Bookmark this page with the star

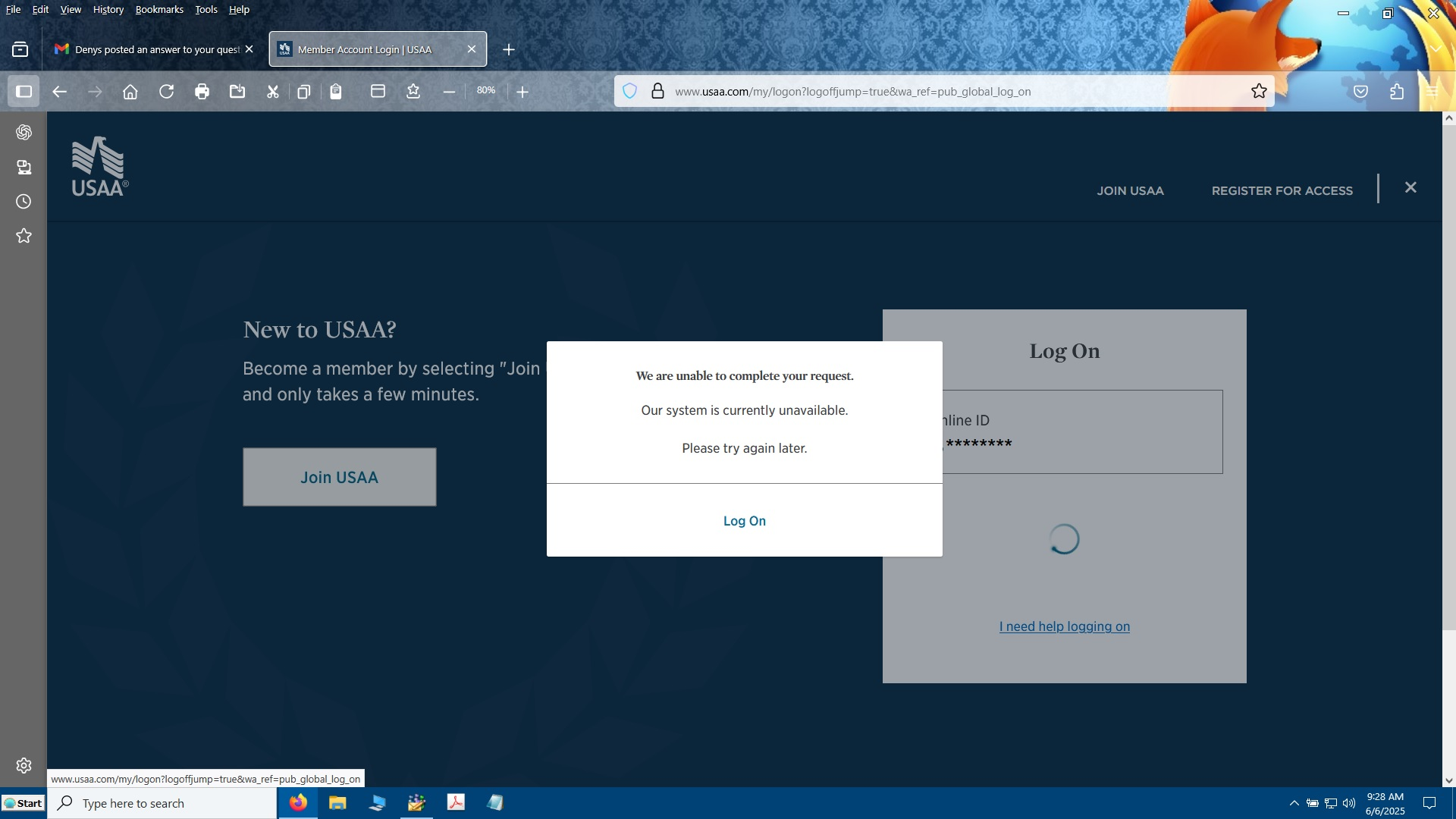pos(1259,92)
